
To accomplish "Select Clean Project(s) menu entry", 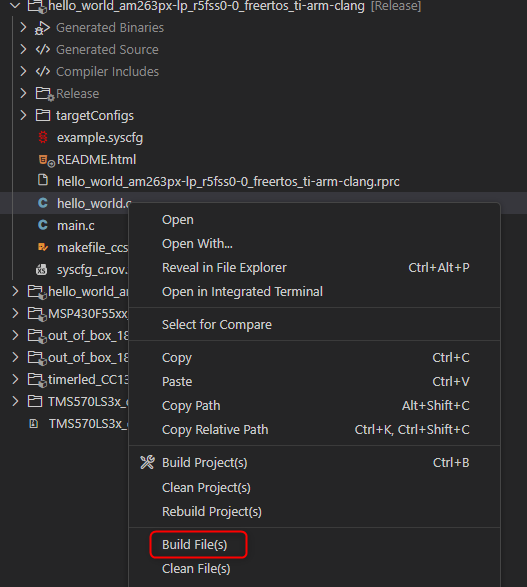I will tap(314, 487).
